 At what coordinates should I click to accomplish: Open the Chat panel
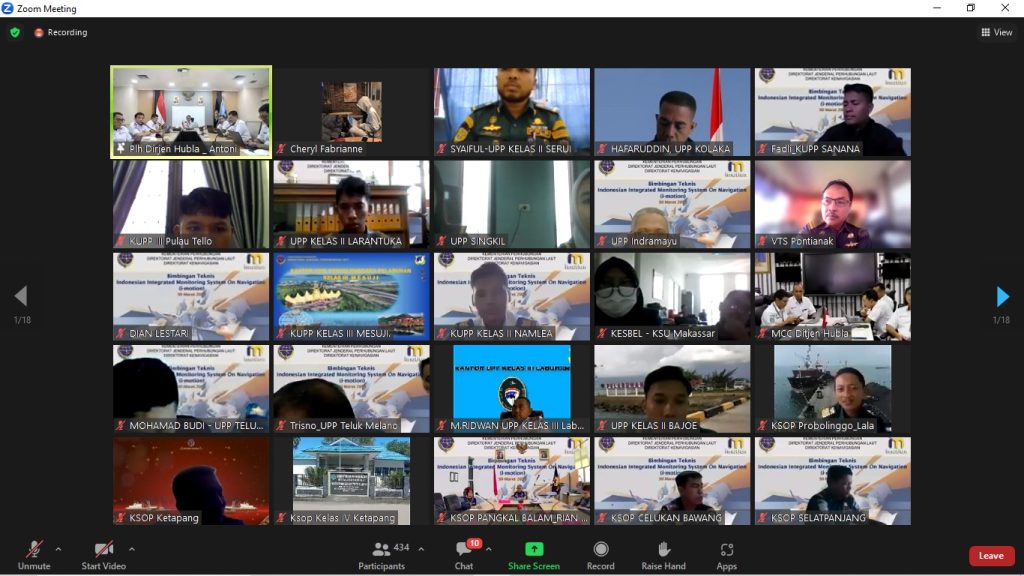point(464,555)
